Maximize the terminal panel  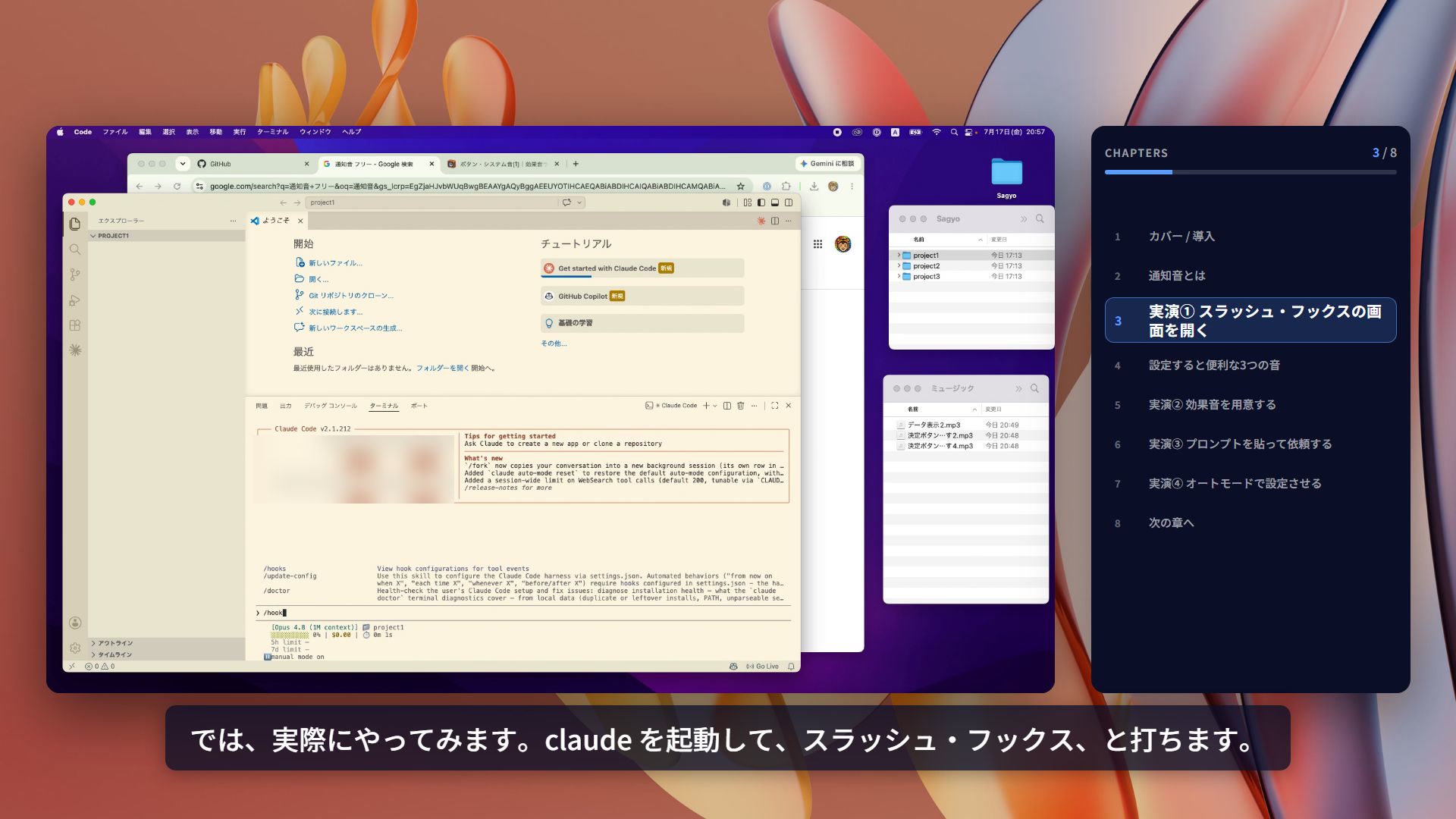774,406
